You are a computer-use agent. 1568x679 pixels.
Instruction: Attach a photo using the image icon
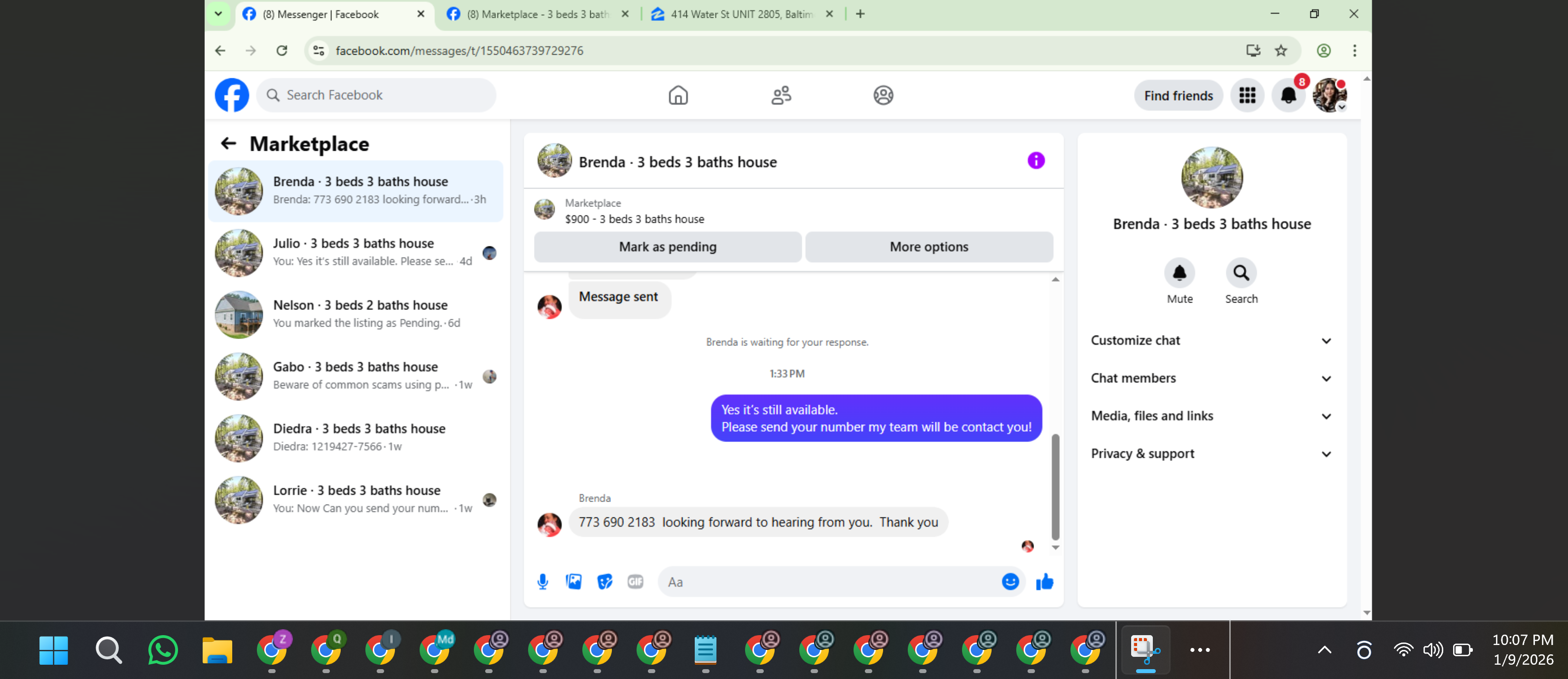click(573, 581)
